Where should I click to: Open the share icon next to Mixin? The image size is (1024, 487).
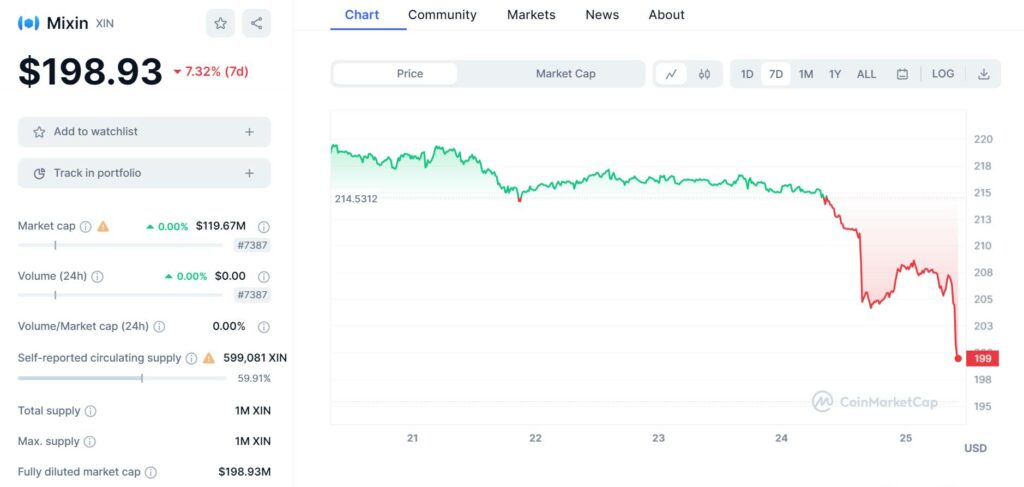tap(257, 24)
